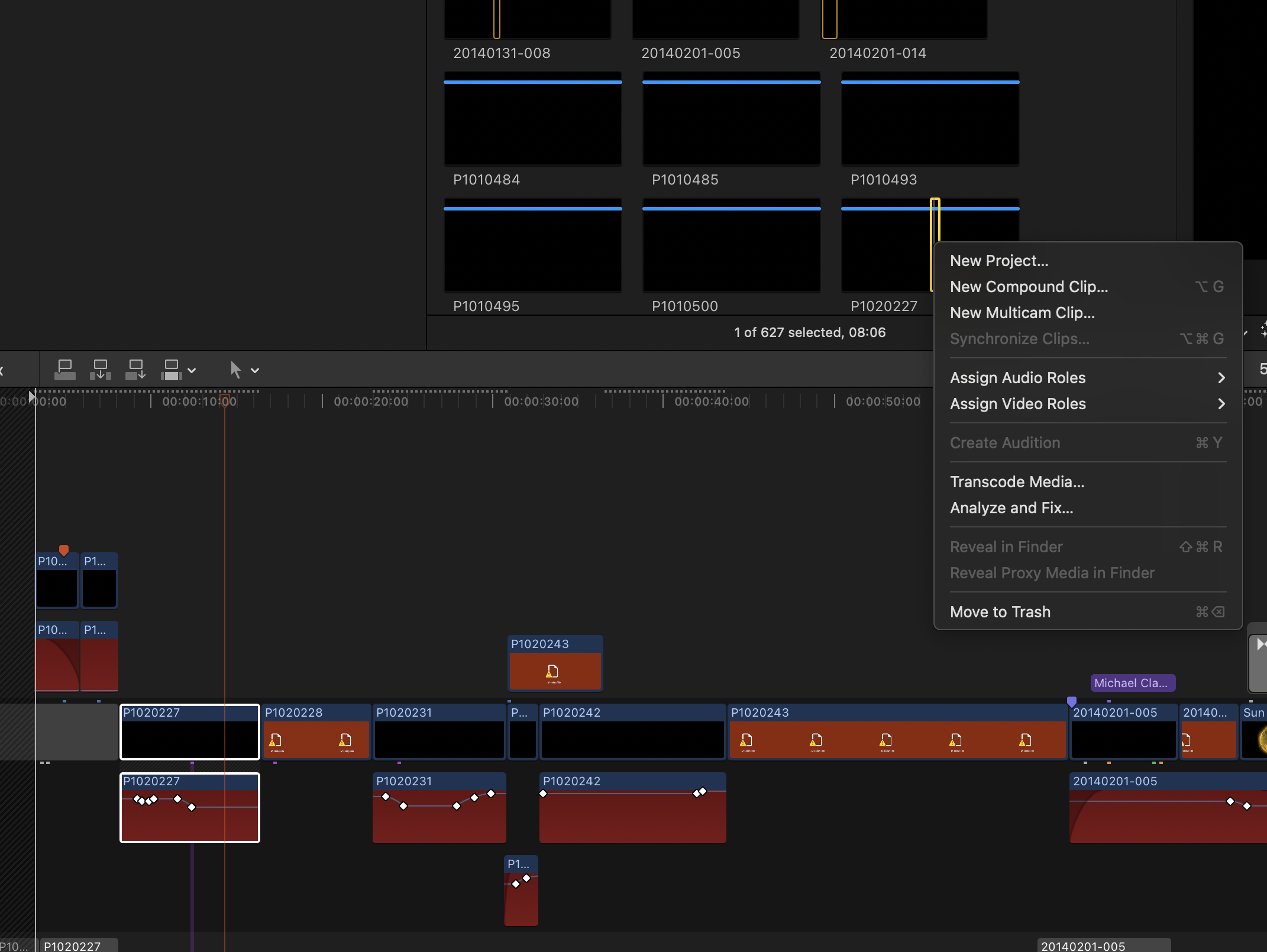Choose New Compound Clip... in the menu
1267x952 pixels.
click(1029, 287)
